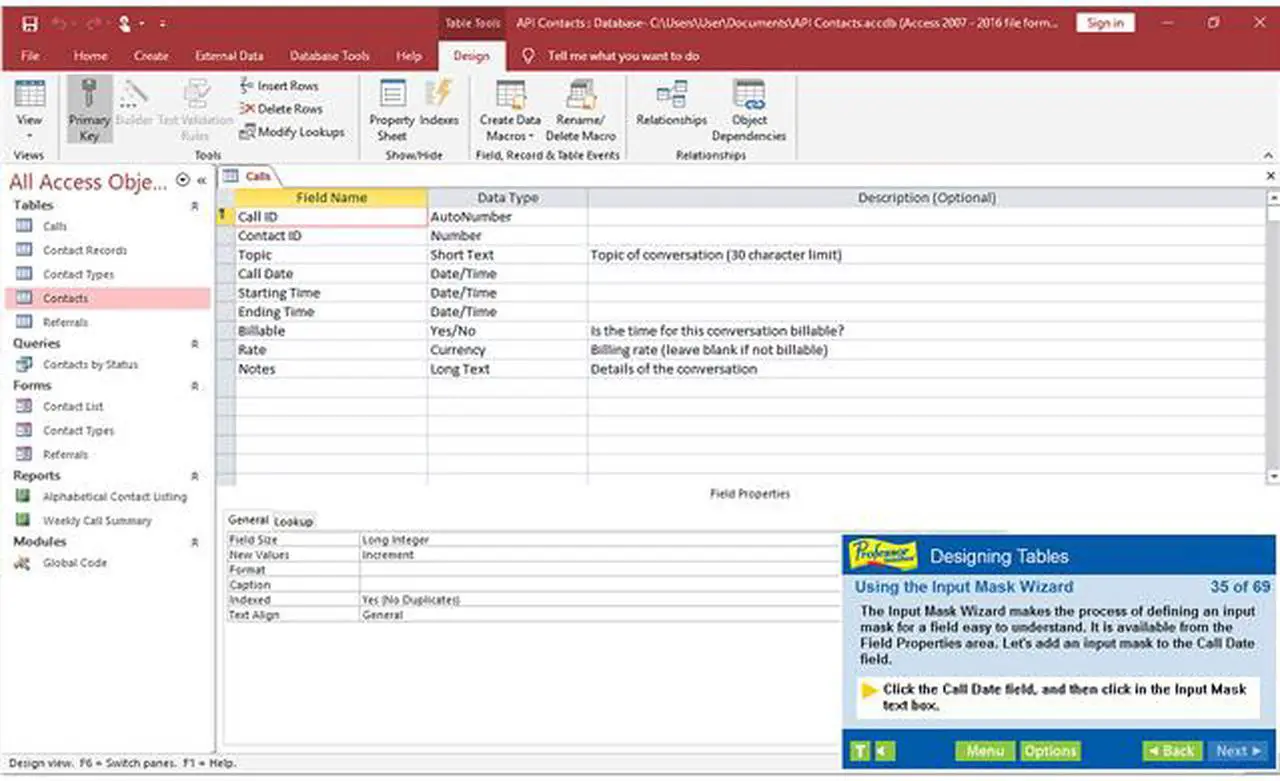This screenshot has height=781, width=1280.
Task: Collapse the Modules group
Action: point(194,541)
